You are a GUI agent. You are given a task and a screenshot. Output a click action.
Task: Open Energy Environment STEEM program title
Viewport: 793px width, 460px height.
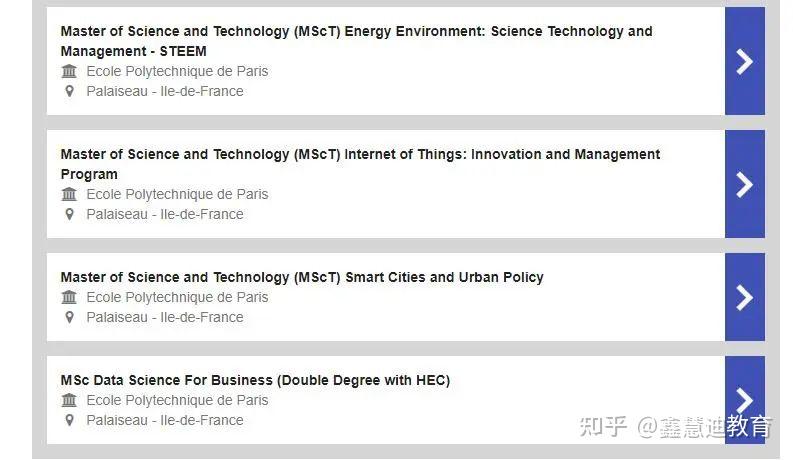(x=357, y=41)
